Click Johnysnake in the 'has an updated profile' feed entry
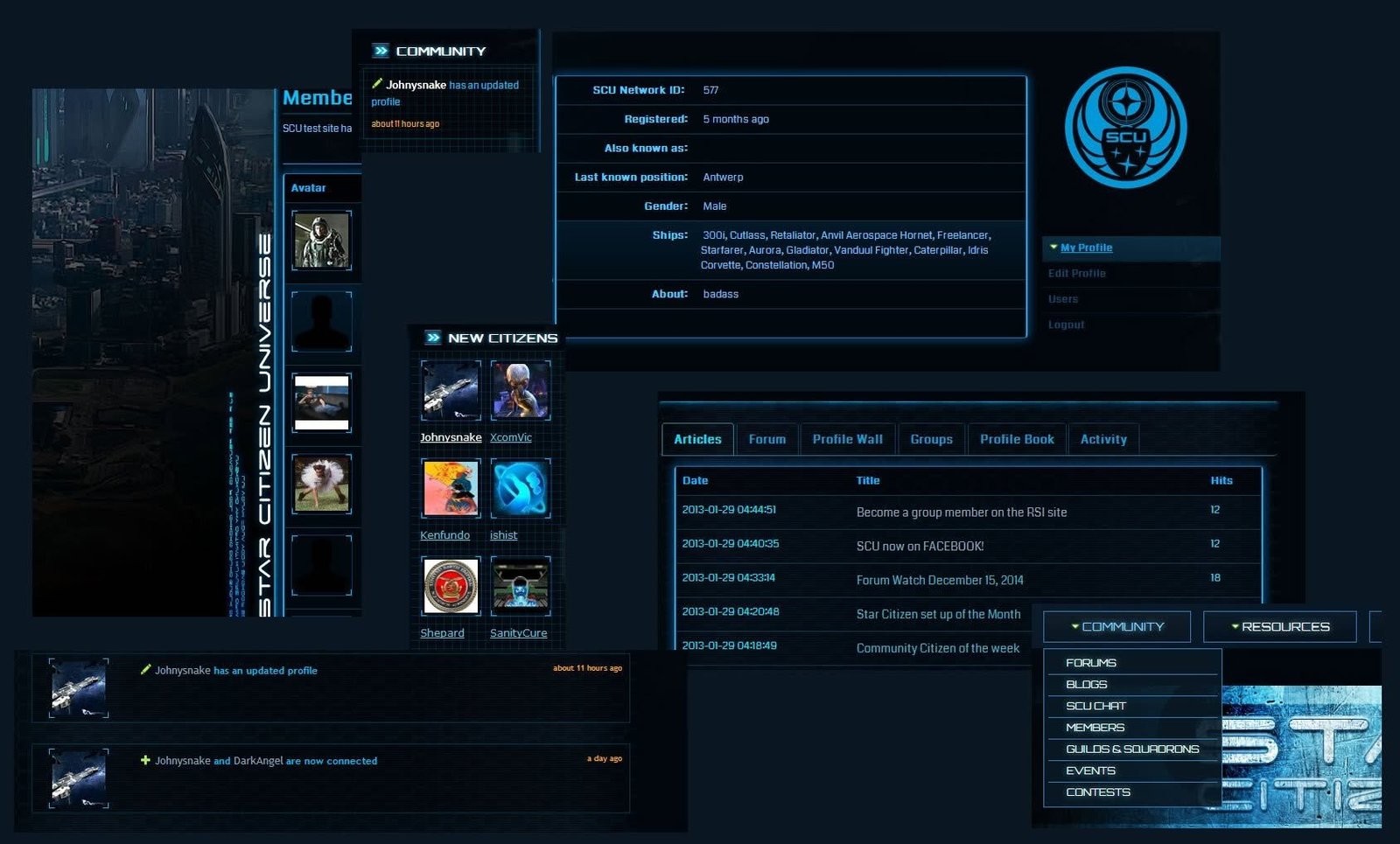This screenshot has width=1400, height=844. [x=183, y=670]
